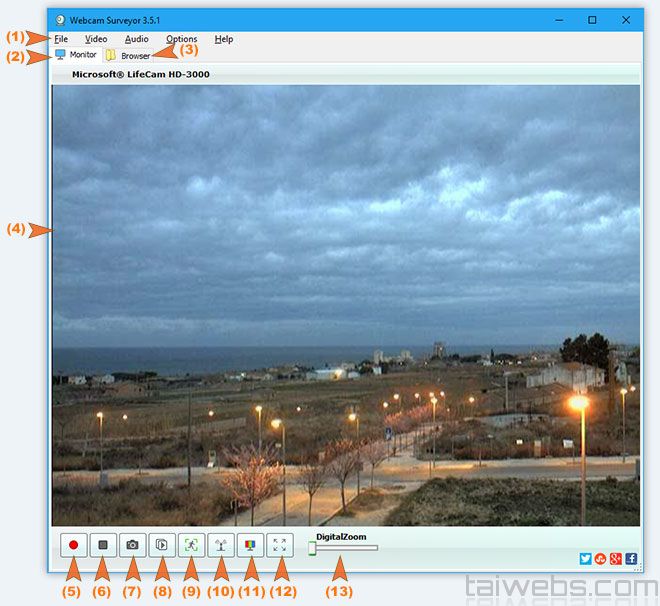Switch to full screen view
This screenshot has height=606, width=660.
click(x=279, y=546)
